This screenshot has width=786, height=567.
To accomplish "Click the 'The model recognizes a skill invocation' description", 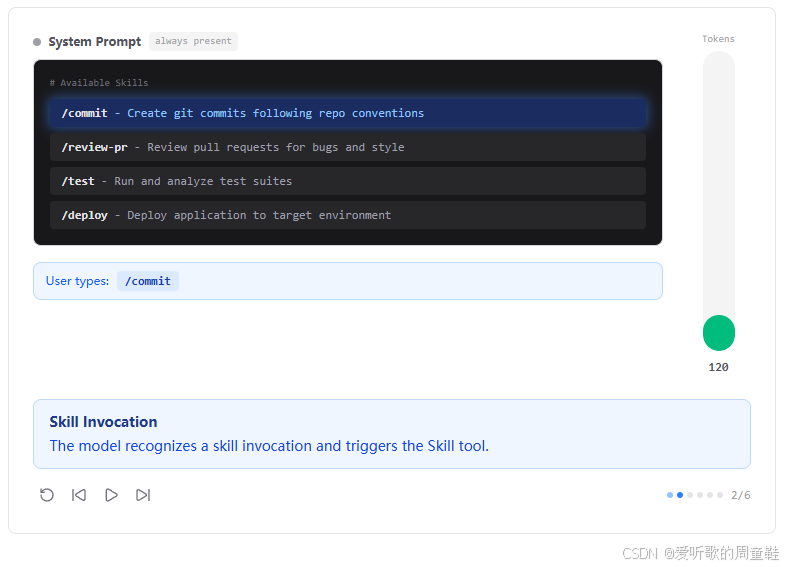I will [x=269, y=446].
